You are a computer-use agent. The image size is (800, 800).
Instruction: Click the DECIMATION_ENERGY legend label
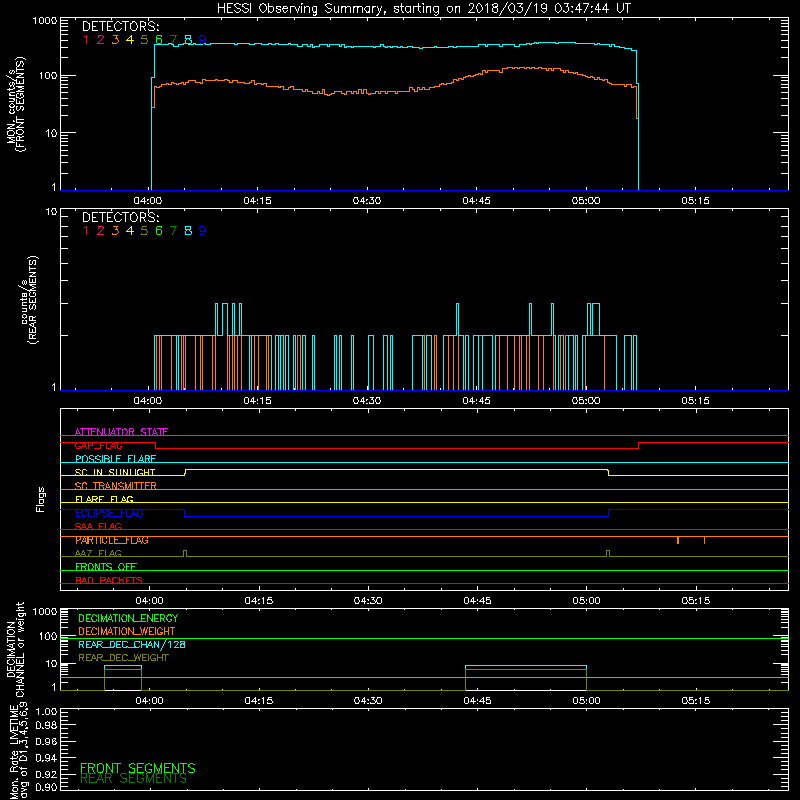click(x=128, y=618)
